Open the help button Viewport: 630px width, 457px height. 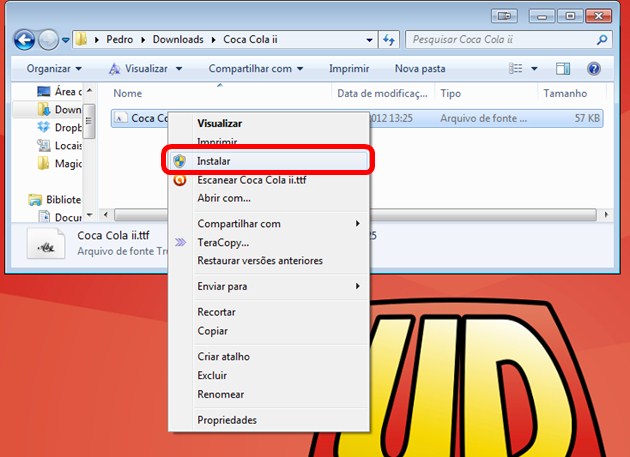click(593, 69)
